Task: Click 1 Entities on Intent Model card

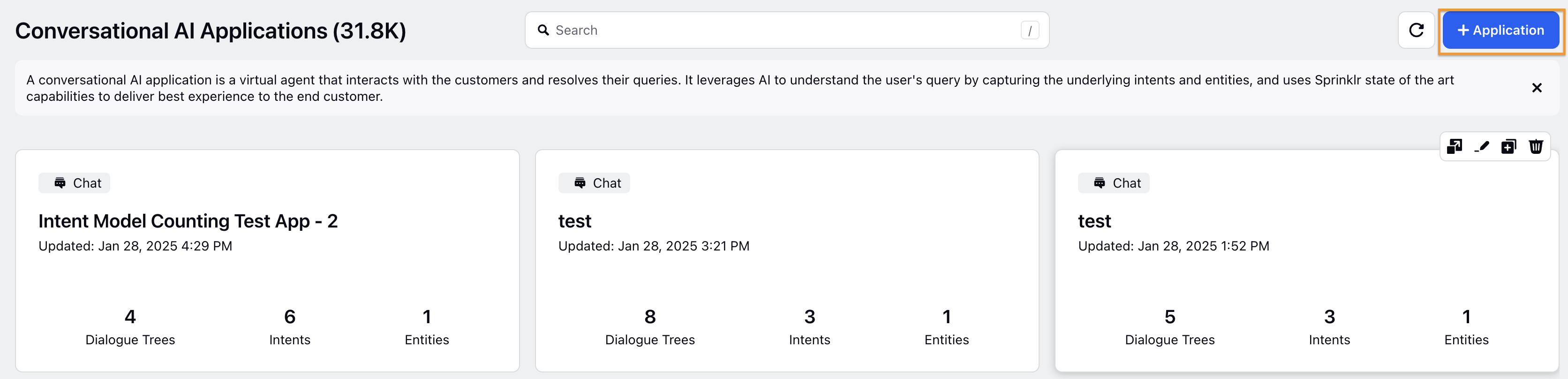Action: click(x=427, y=327)
